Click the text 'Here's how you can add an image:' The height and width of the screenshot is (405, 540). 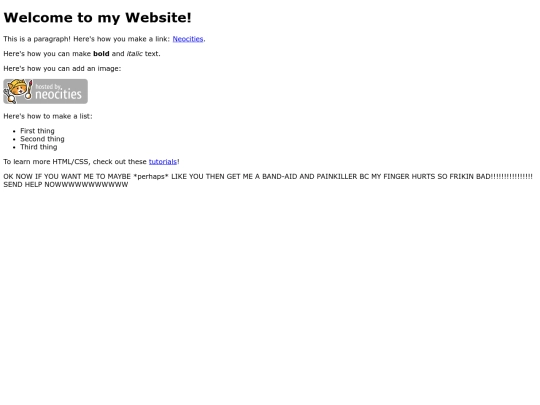(62, 69)
